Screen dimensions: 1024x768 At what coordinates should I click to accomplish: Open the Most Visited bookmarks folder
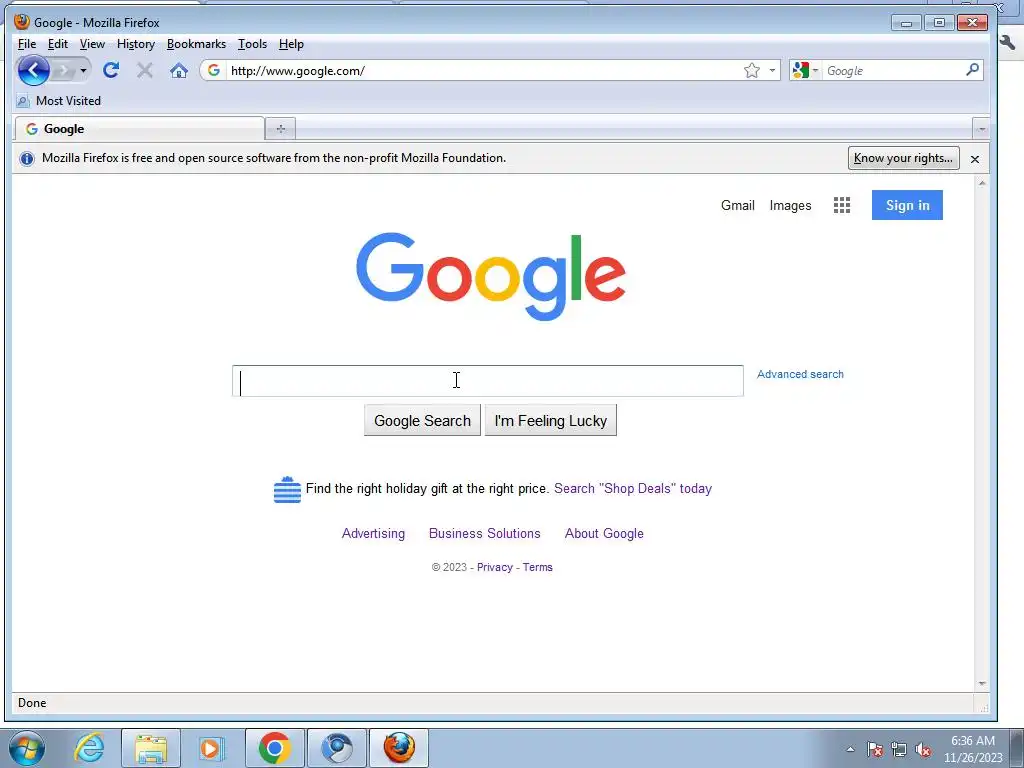(59, 101)
